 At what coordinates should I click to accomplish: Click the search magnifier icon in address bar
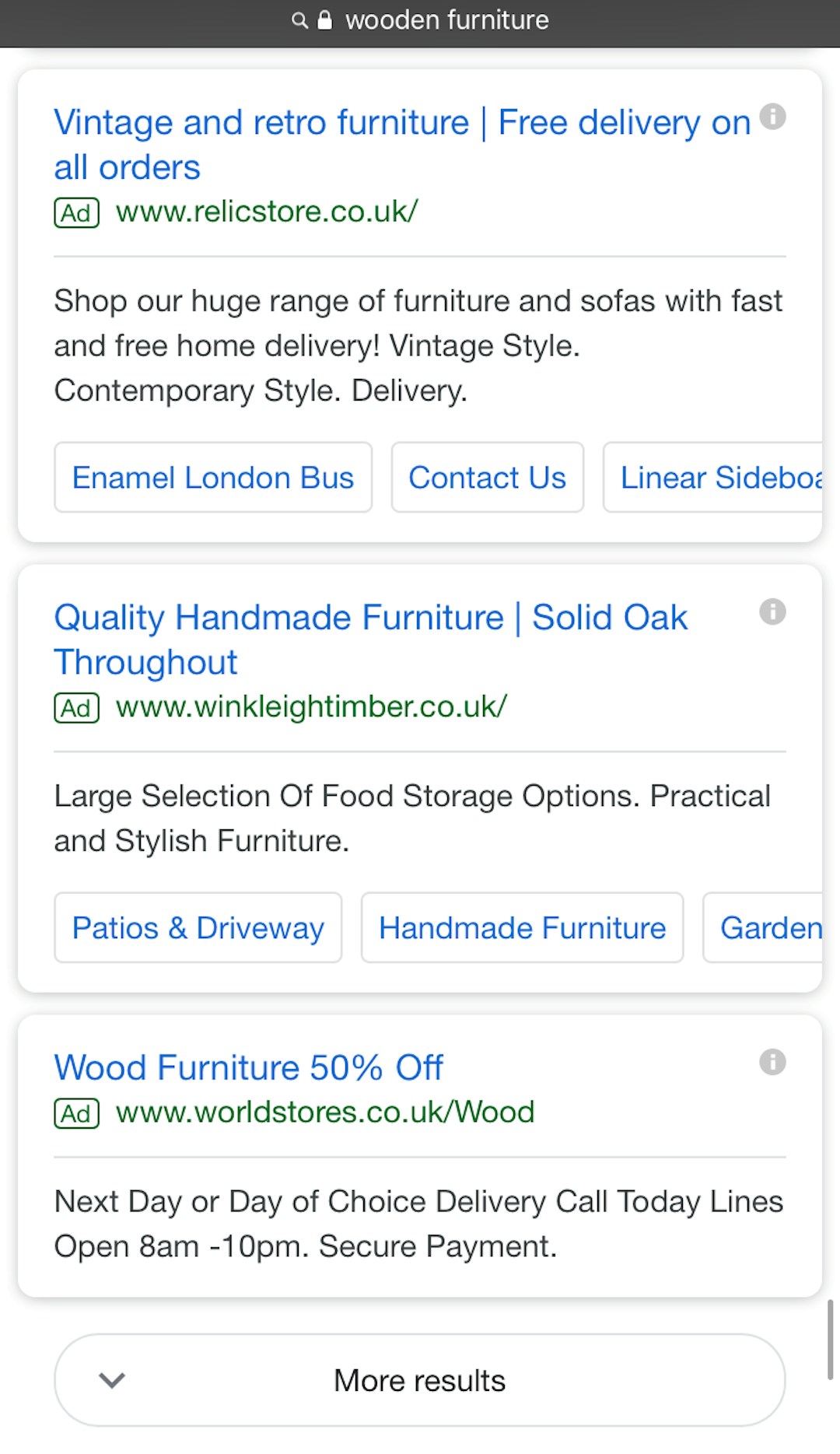(299, 20)
